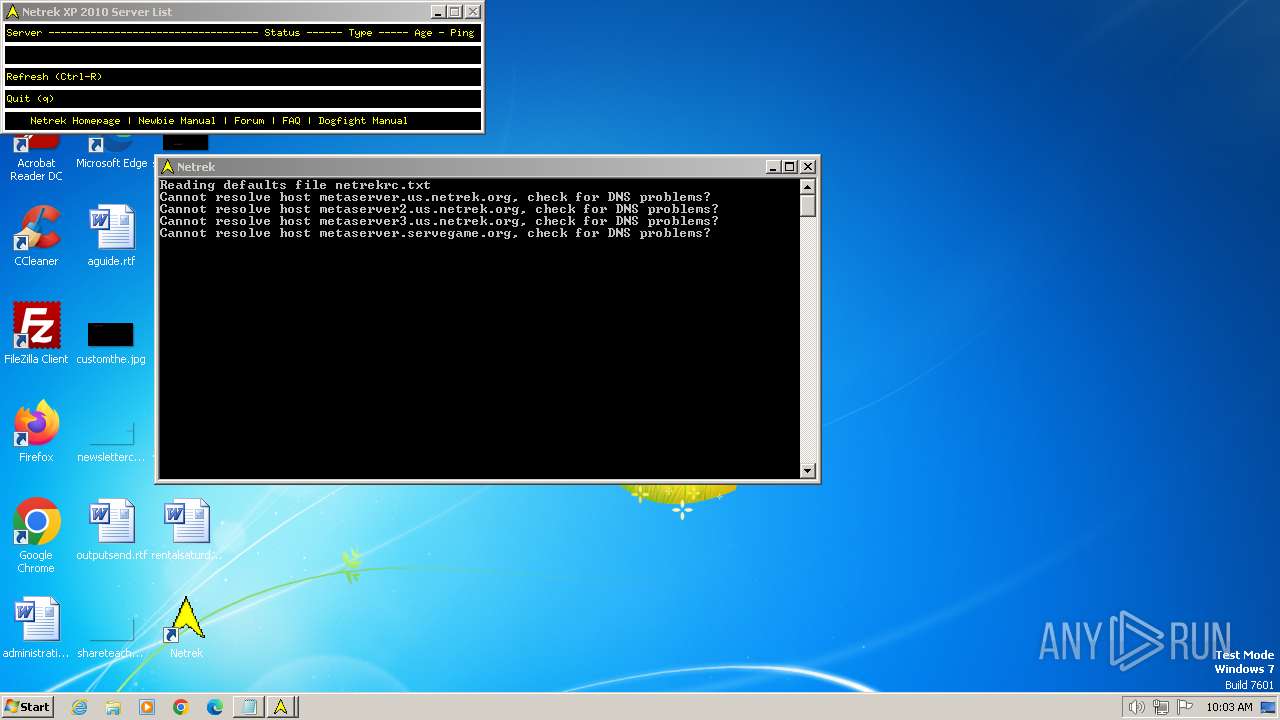Open Edge from the taskbar
This screenshot has width=1280, height=720.
tap(215, 707)
